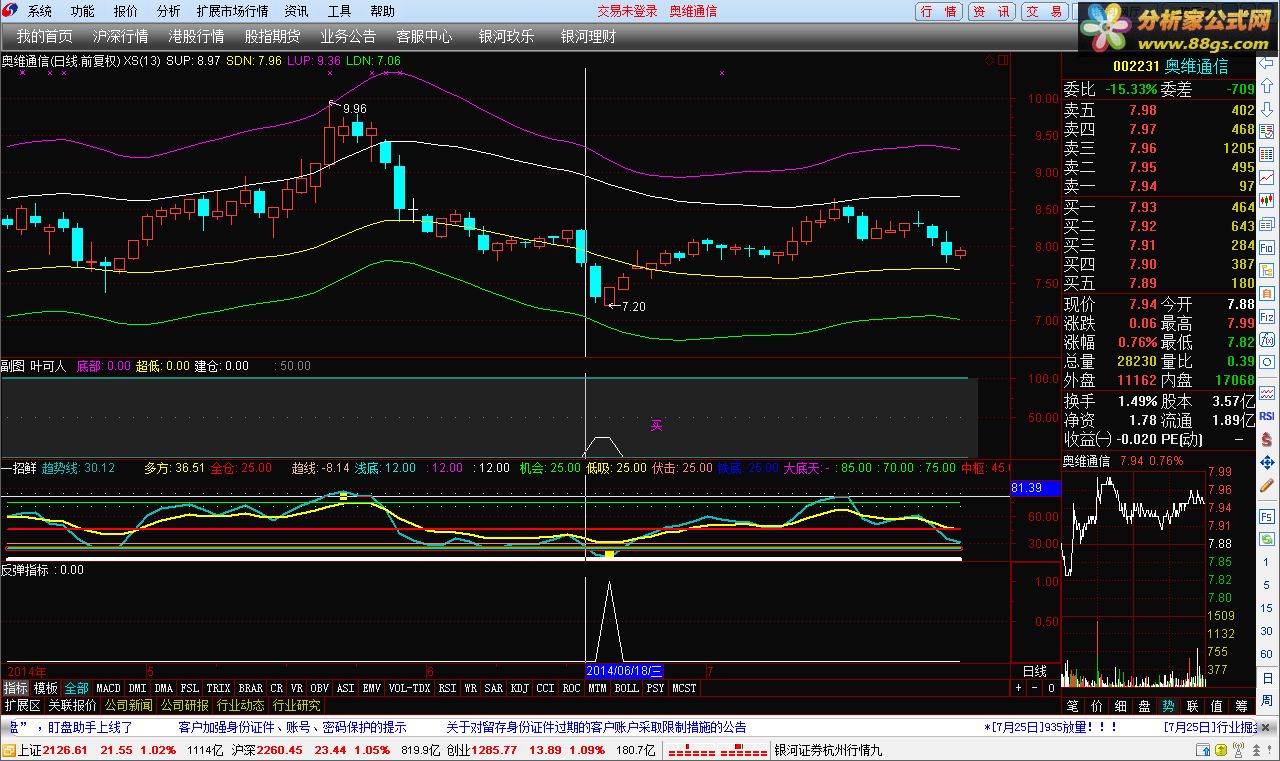
Task: Open 行业研究 tab
Action: [297, 705]
